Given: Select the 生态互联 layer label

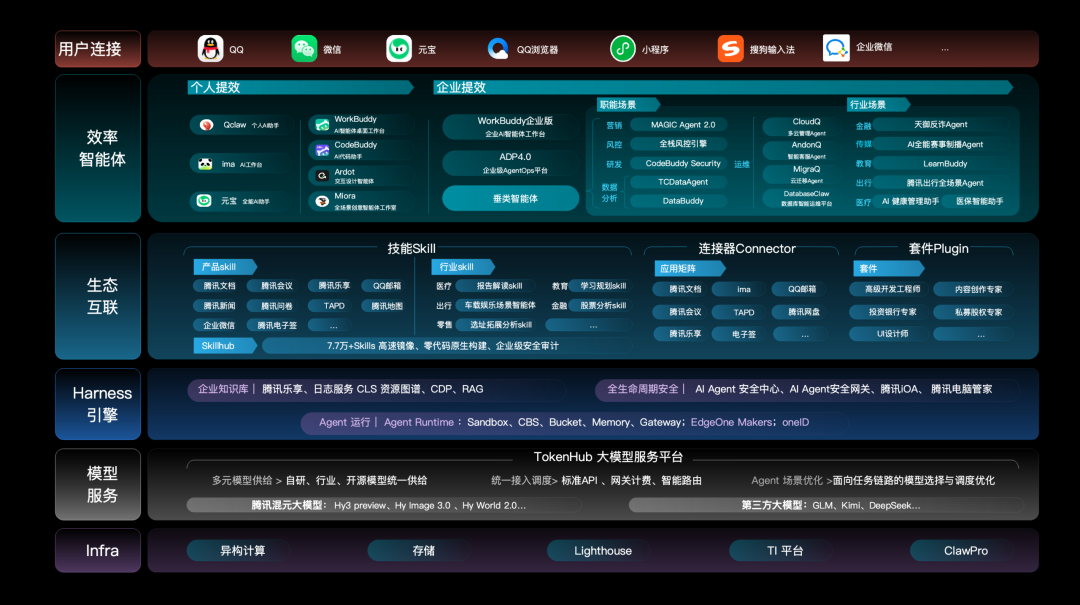Looking at the screenshot, I should [98, 296].
